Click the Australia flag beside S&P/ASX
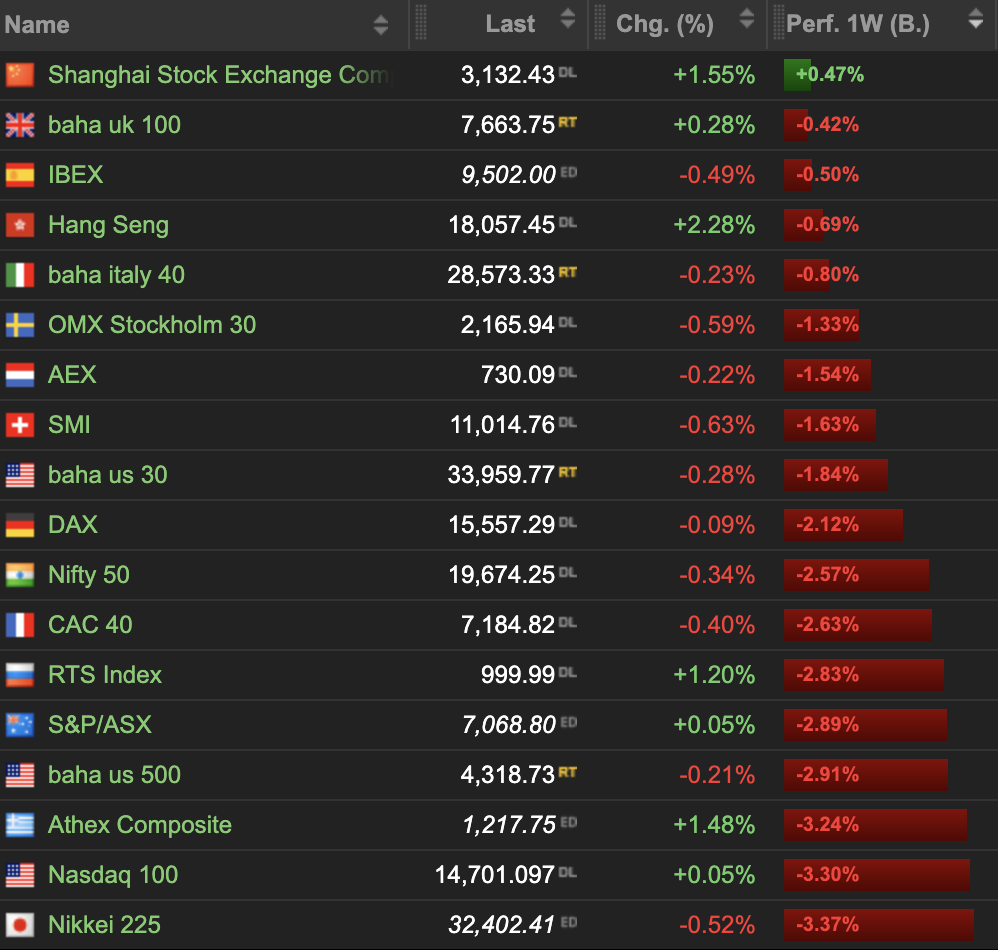Image resolution: width=998 pixels, height=950 pixels. [x=20, y=725]
